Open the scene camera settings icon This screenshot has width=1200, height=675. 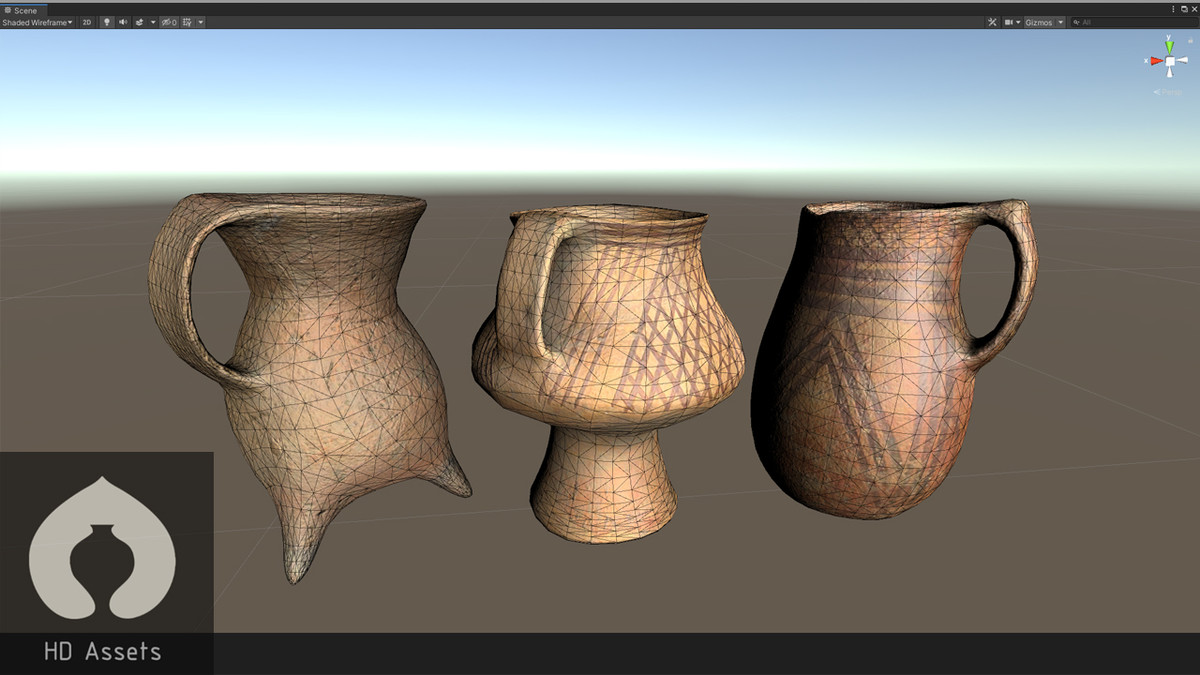tap(1008, 21)
